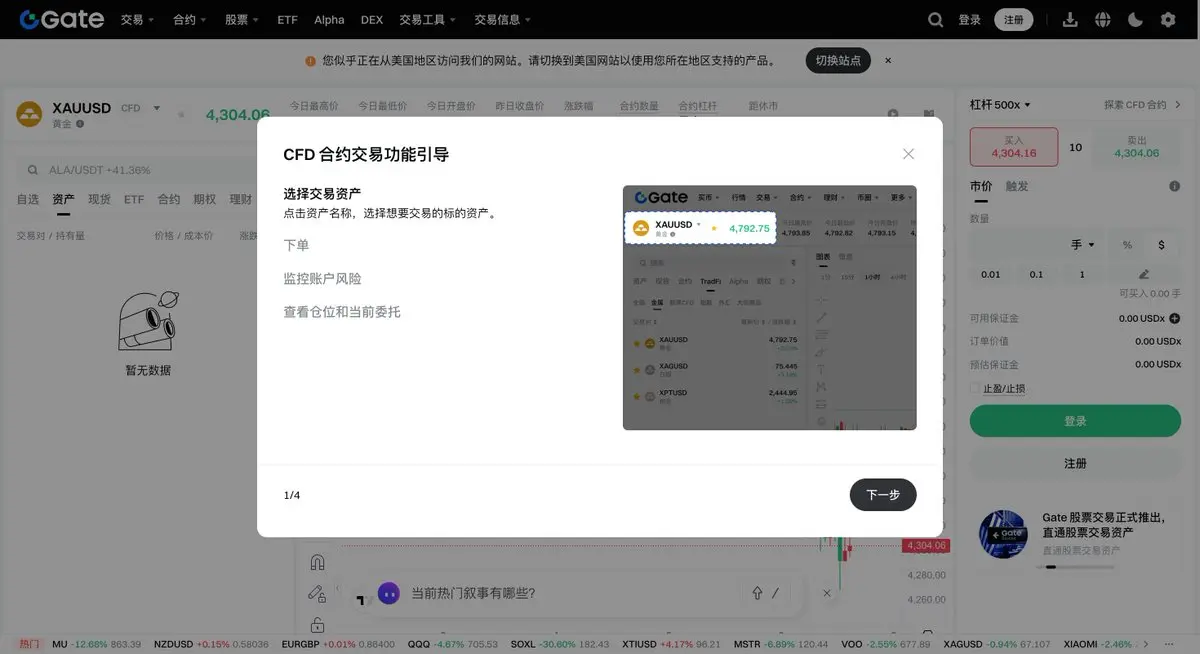The width and height of the screenshot is (1200, 654).
Task: Expand the 交易信息 menu
Action: [x=503, y=19]
